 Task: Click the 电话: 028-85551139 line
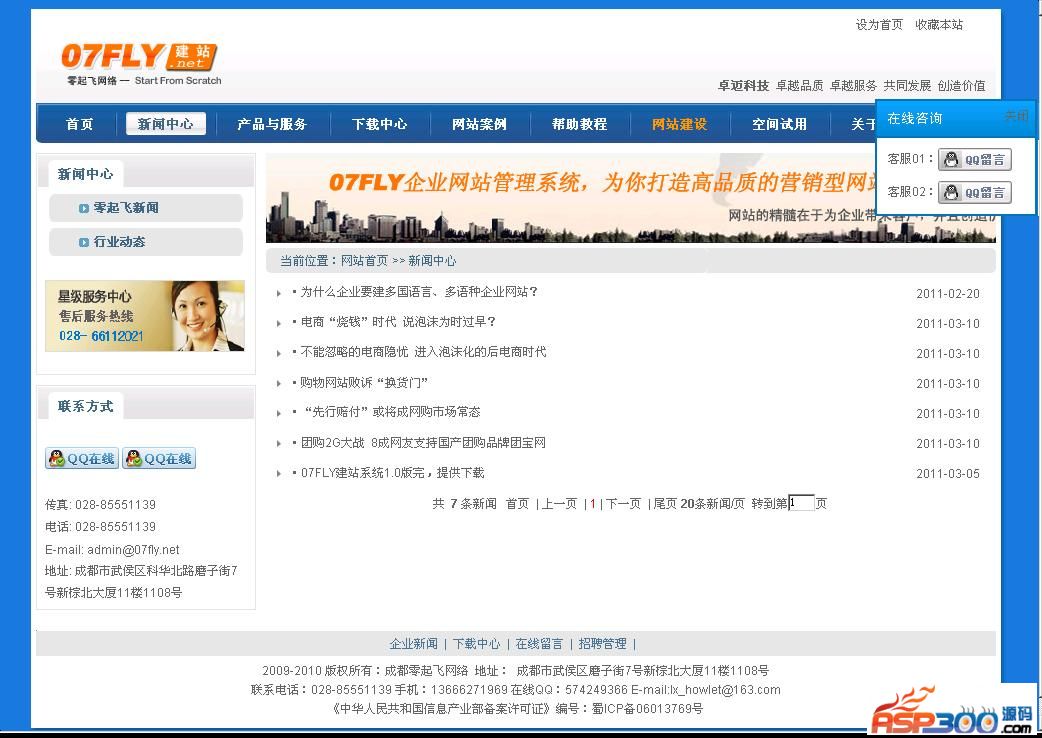coord(100,527)
